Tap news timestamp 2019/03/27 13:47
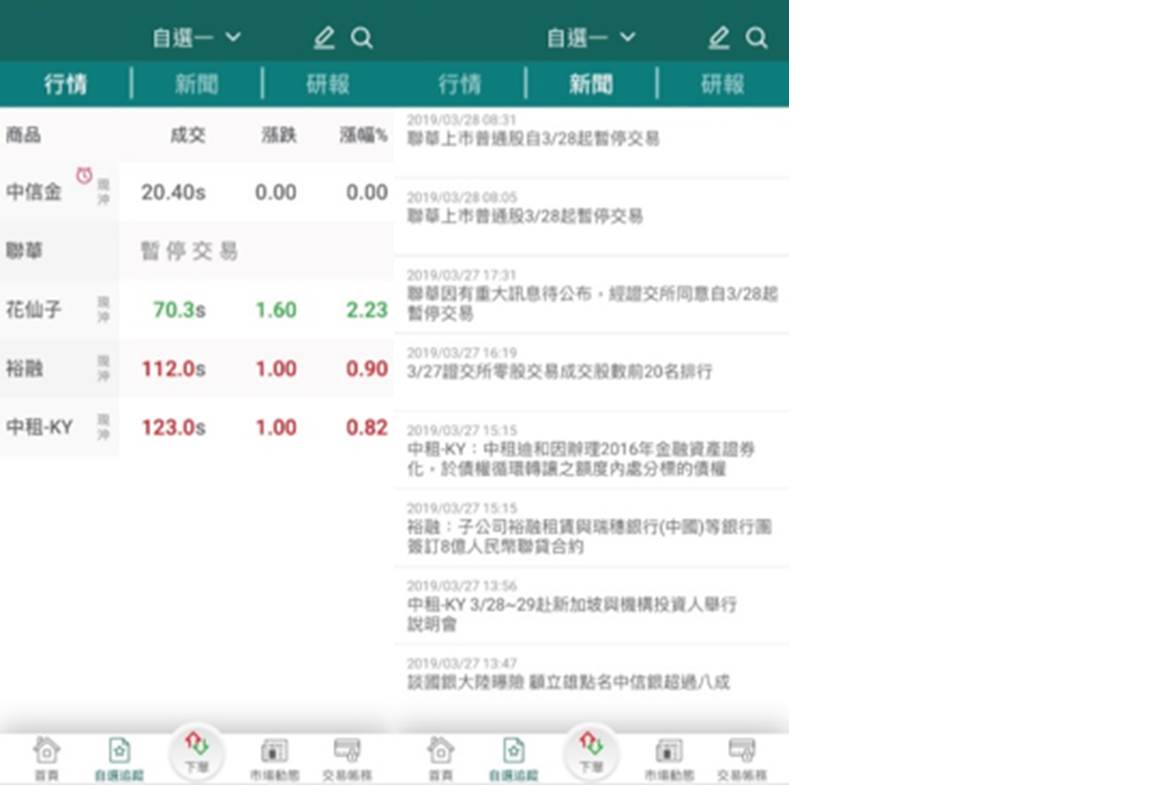1172x785 pixels. (462, 664)
